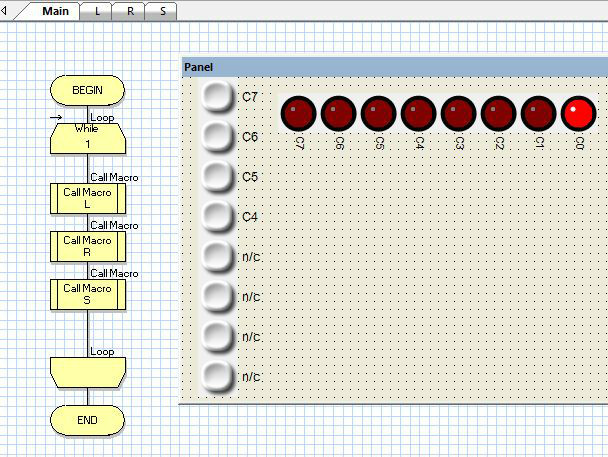Switch to the L macro tab
The width and height of the screenshot is (608, 457).
(x=96, y=11)
